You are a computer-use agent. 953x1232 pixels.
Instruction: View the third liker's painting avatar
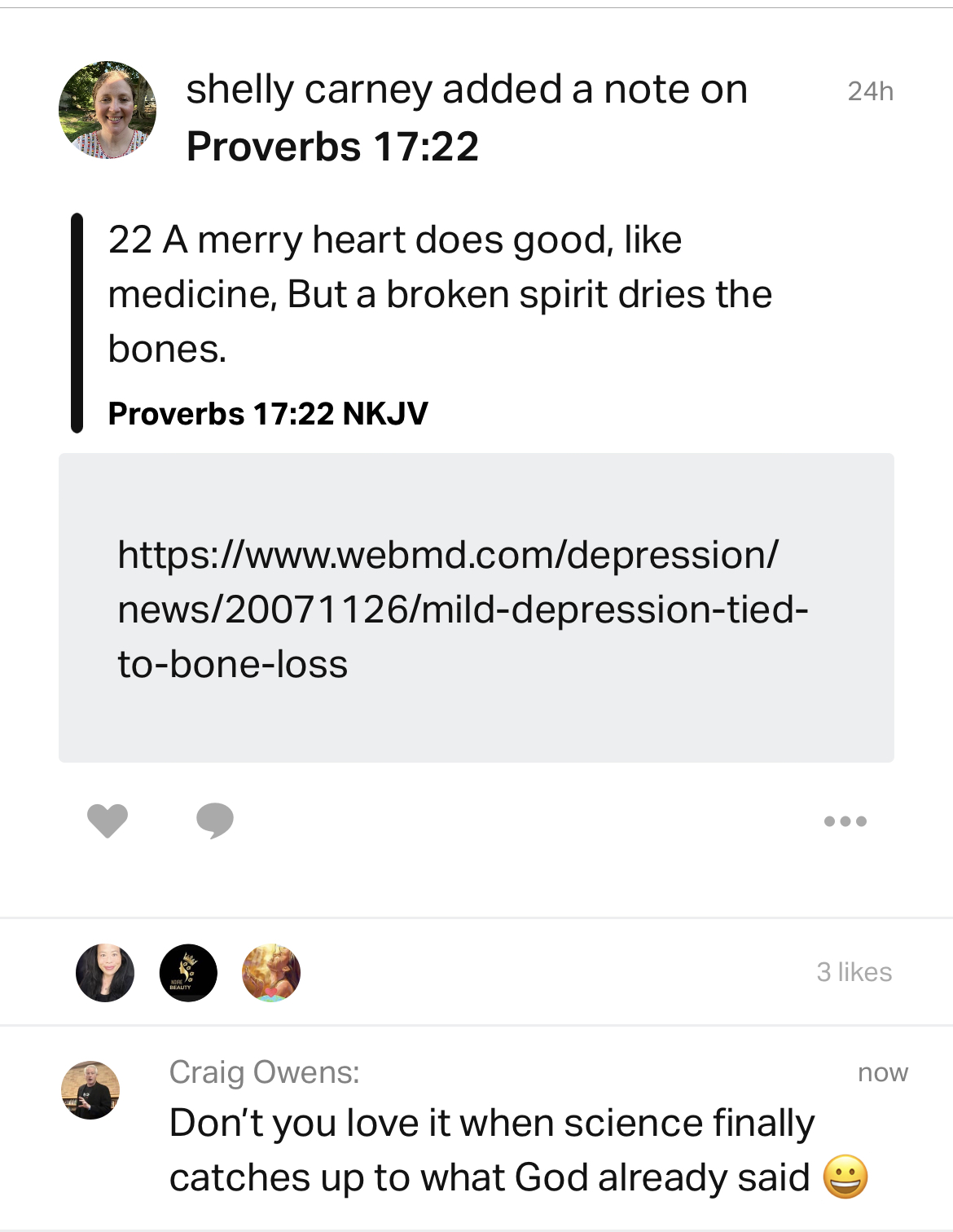[x=271, y=972]
